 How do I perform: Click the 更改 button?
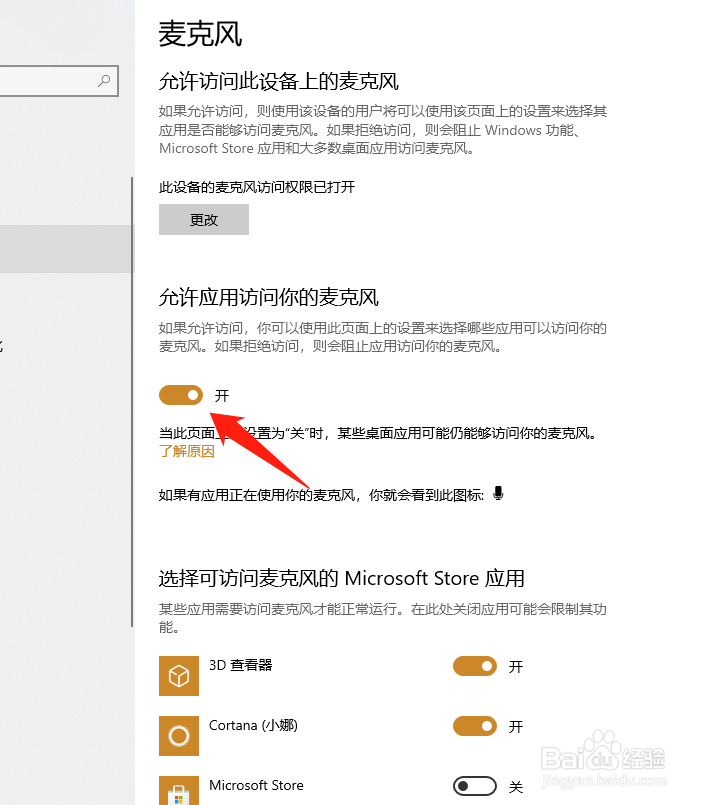tap(204, 220)
